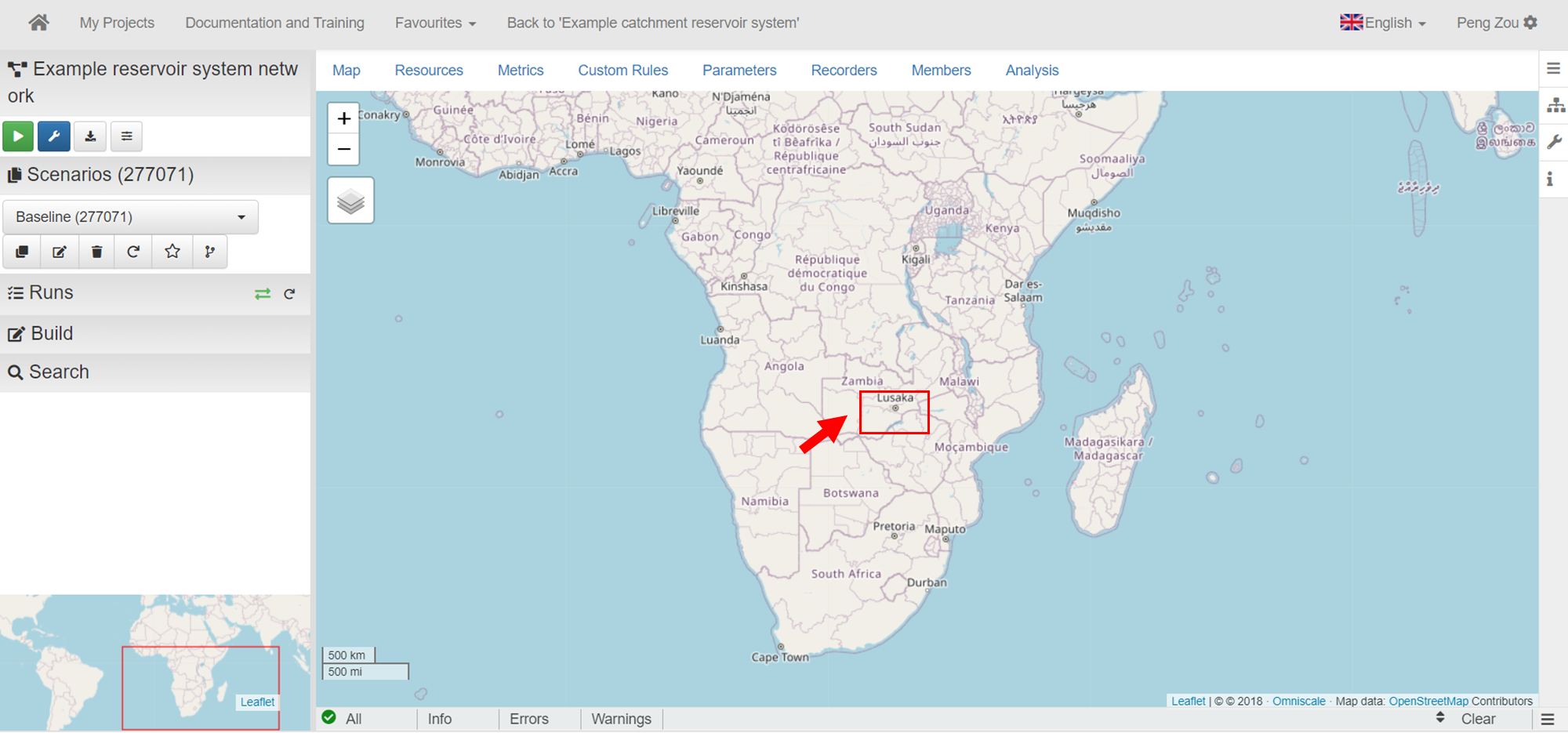Show only Errors in the log filter
The image size is (1568, 733).
[x=528, y=719]
